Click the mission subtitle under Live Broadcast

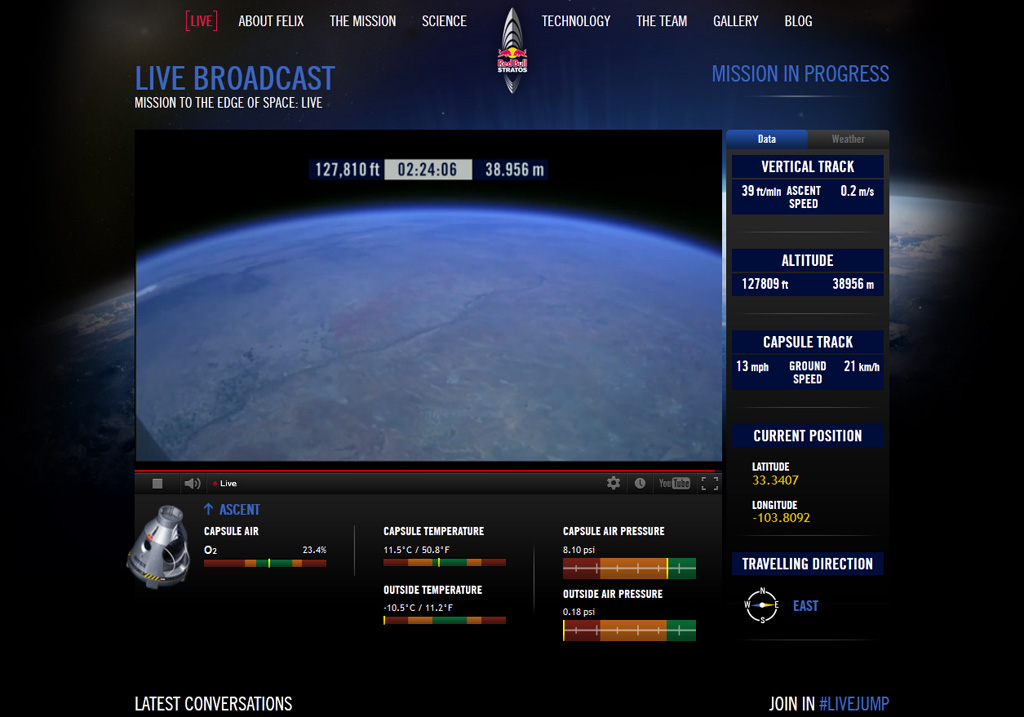(x=228, y=103)
